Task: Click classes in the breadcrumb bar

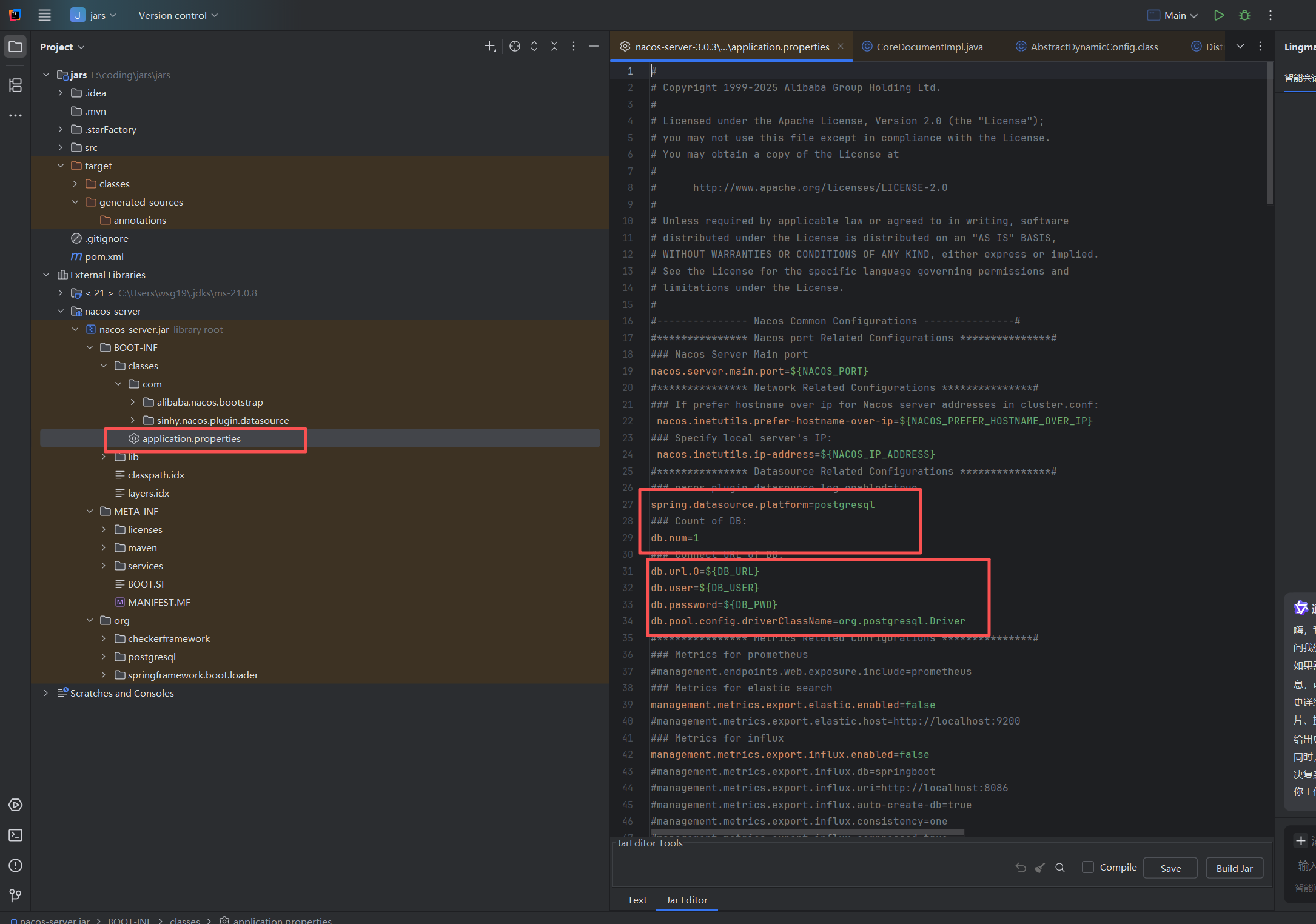Action: point(185,920)
